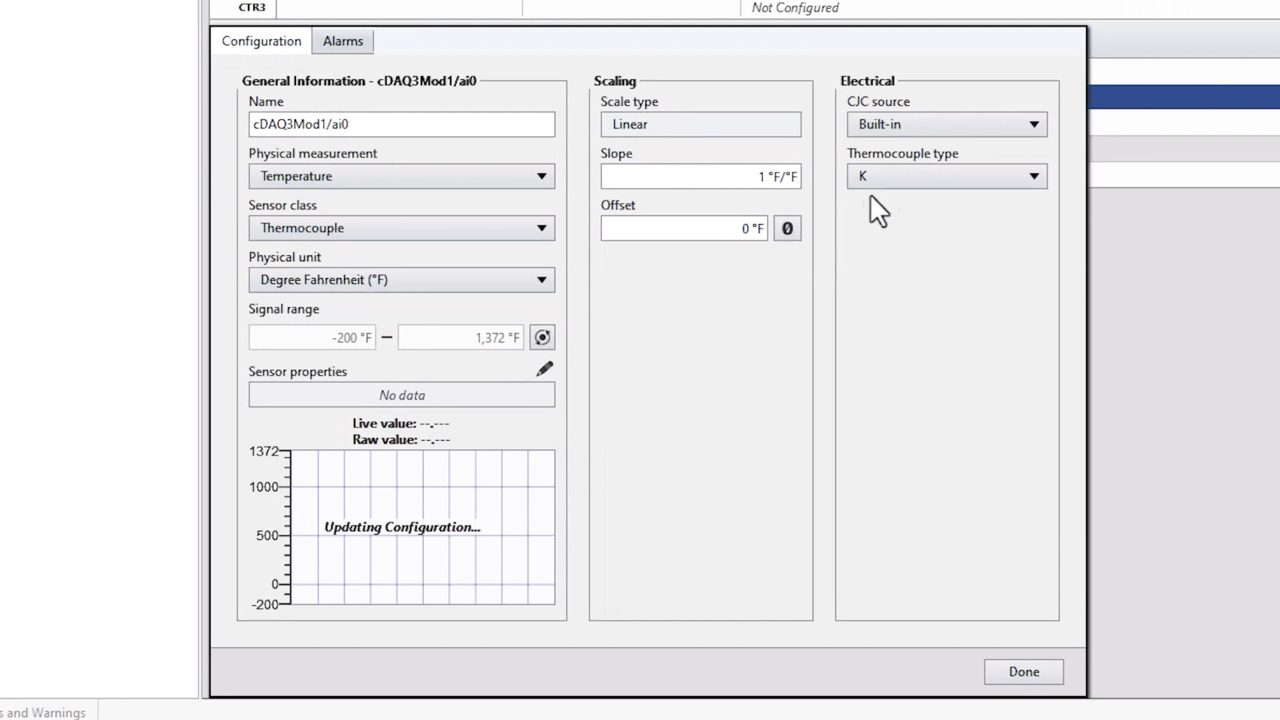Click the Sensor properties No data box
This screenshot has width=1280, height=720.
(401, 395)
